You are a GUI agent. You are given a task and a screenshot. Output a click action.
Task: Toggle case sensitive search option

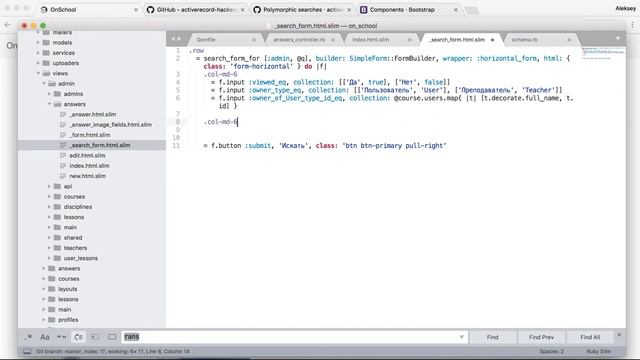pos(45,337)
